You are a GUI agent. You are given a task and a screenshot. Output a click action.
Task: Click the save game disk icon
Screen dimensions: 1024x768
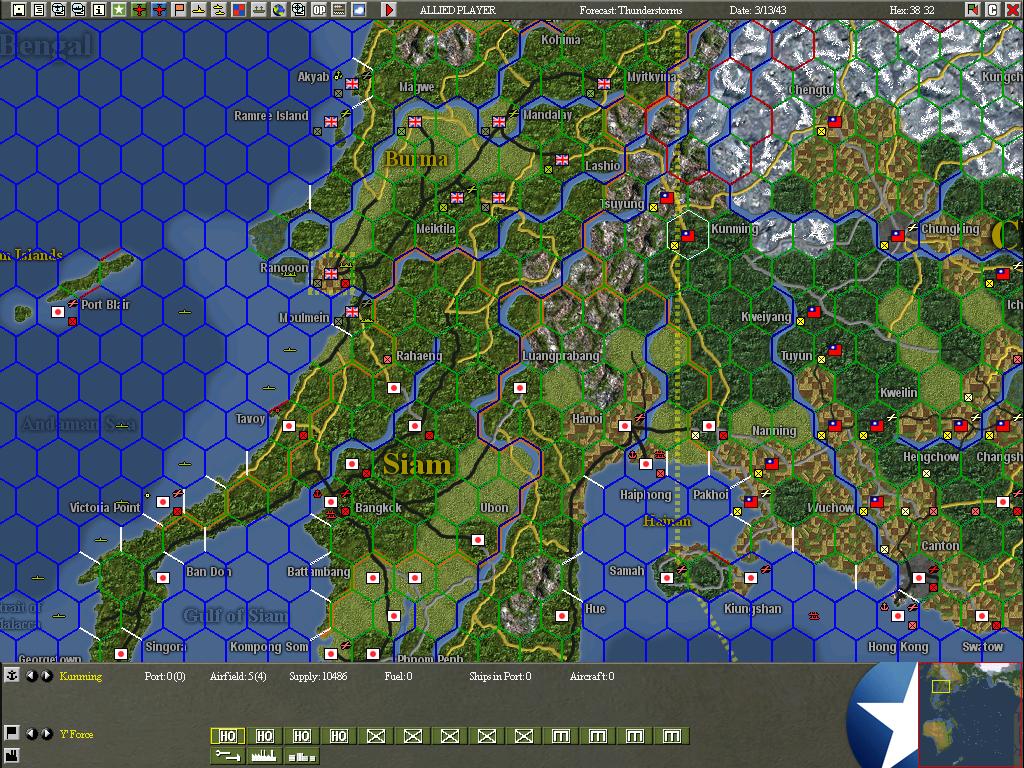[19, 9]
